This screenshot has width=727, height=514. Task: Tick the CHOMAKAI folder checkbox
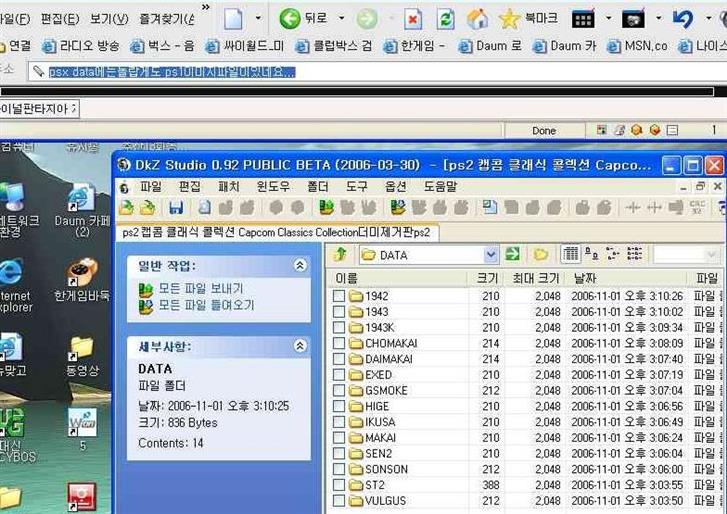pos(339,343)
